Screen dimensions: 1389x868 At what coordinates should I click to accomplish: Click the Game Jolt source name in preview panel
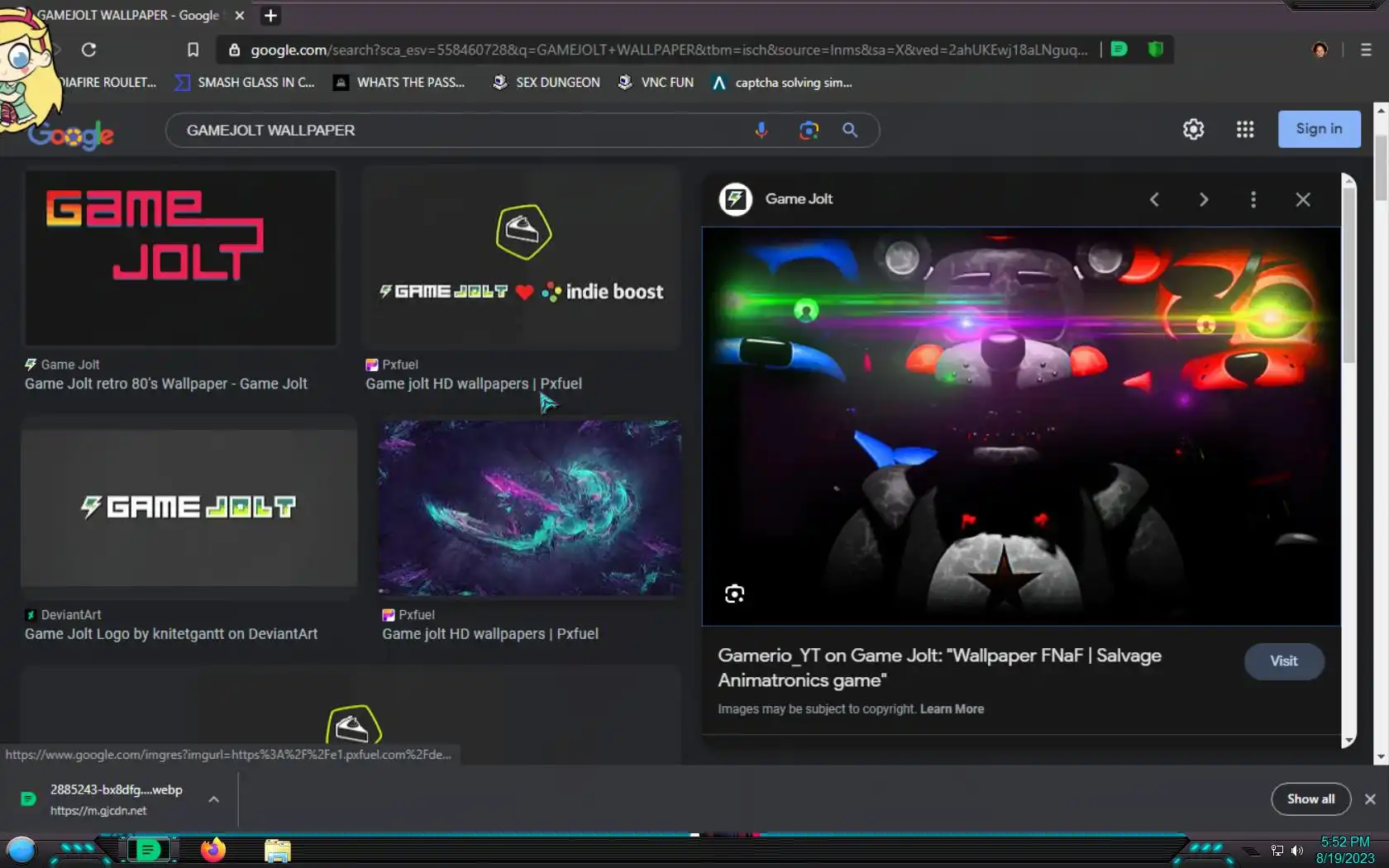coord(799,199)
